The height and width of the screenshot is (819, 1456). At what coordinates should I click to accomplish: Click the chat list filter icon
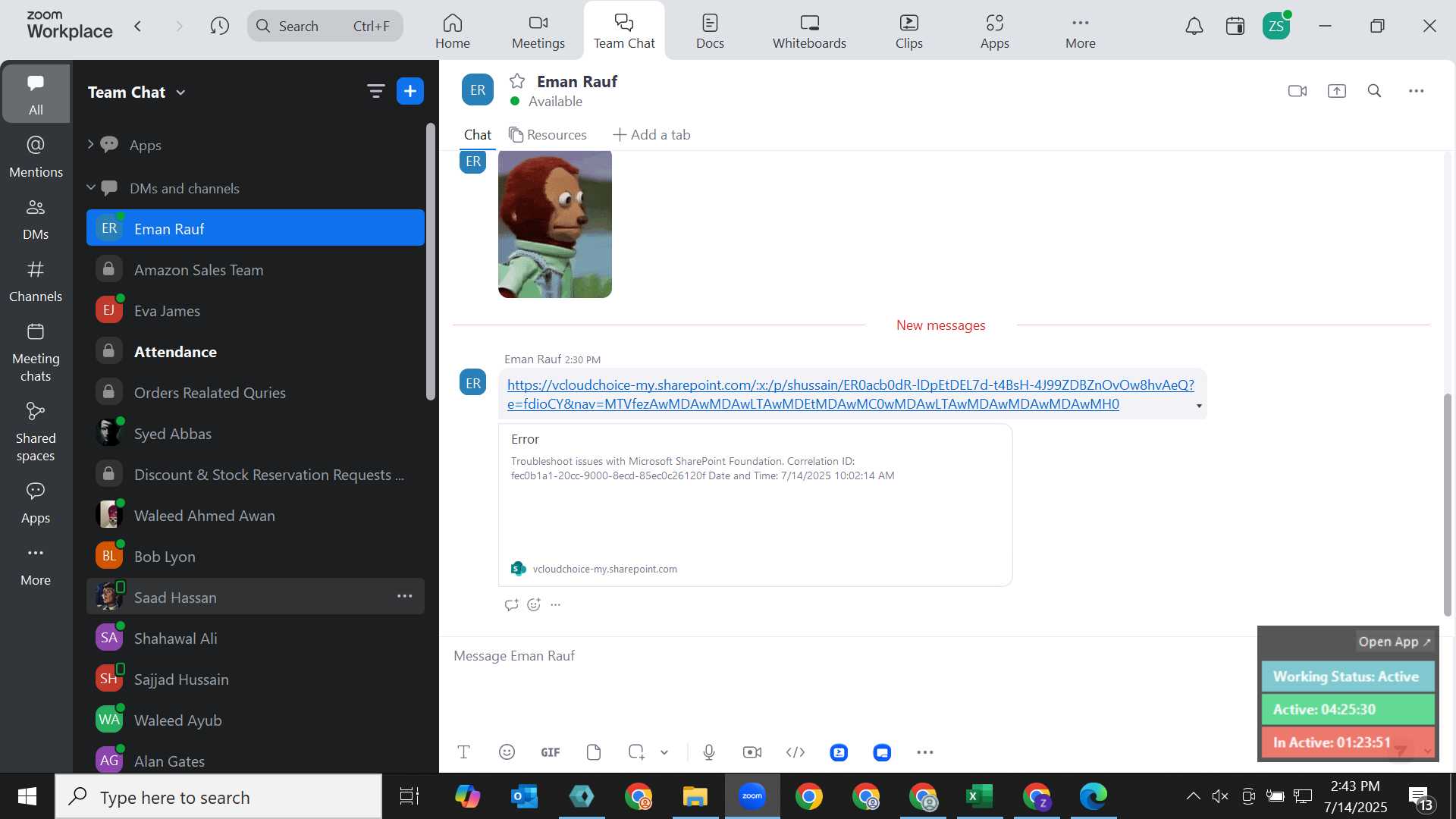[x=375, y=92]
